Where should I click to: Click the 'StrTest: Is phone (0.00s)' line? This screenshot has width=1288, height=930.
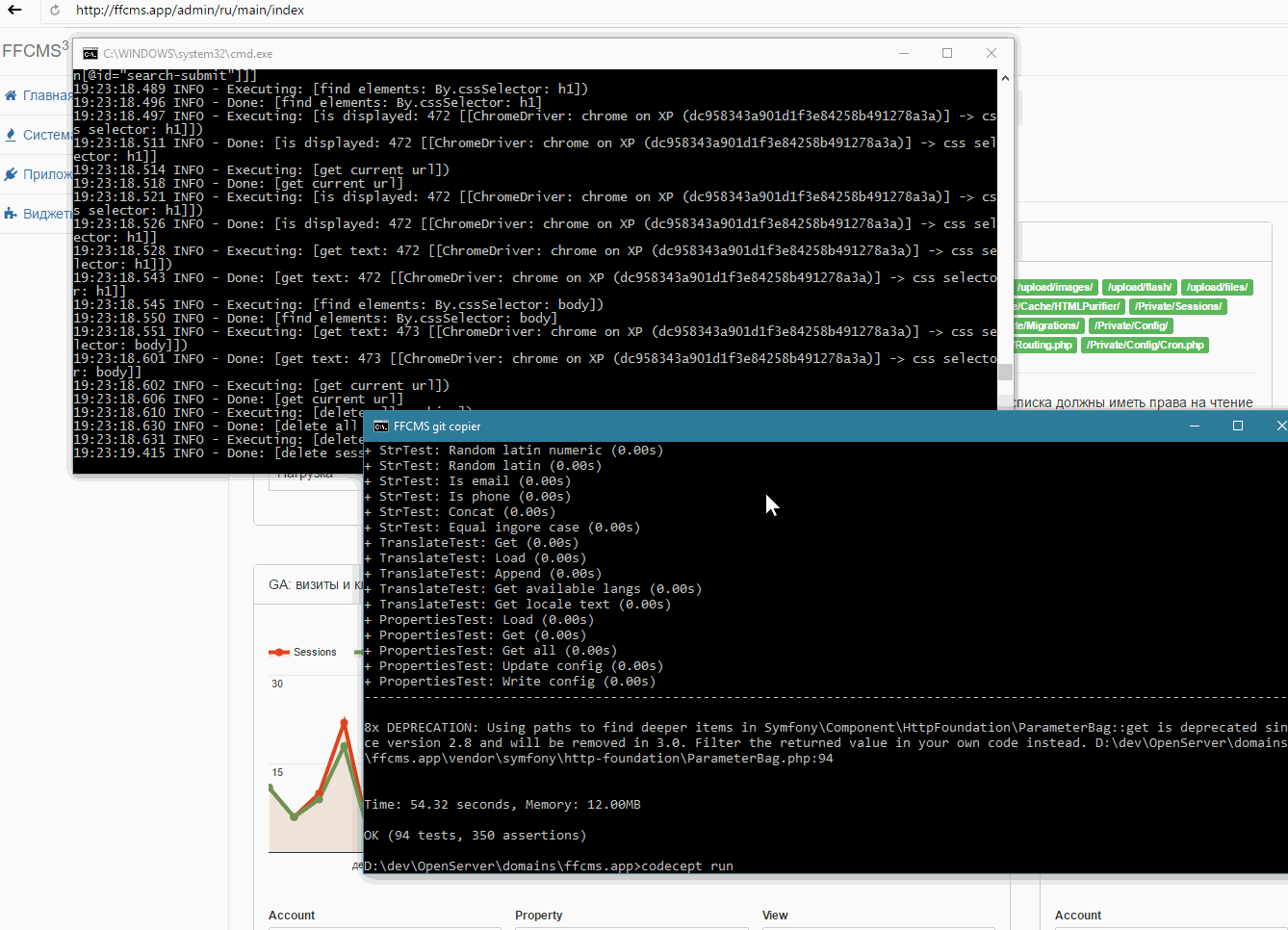(x=468, y=497)
